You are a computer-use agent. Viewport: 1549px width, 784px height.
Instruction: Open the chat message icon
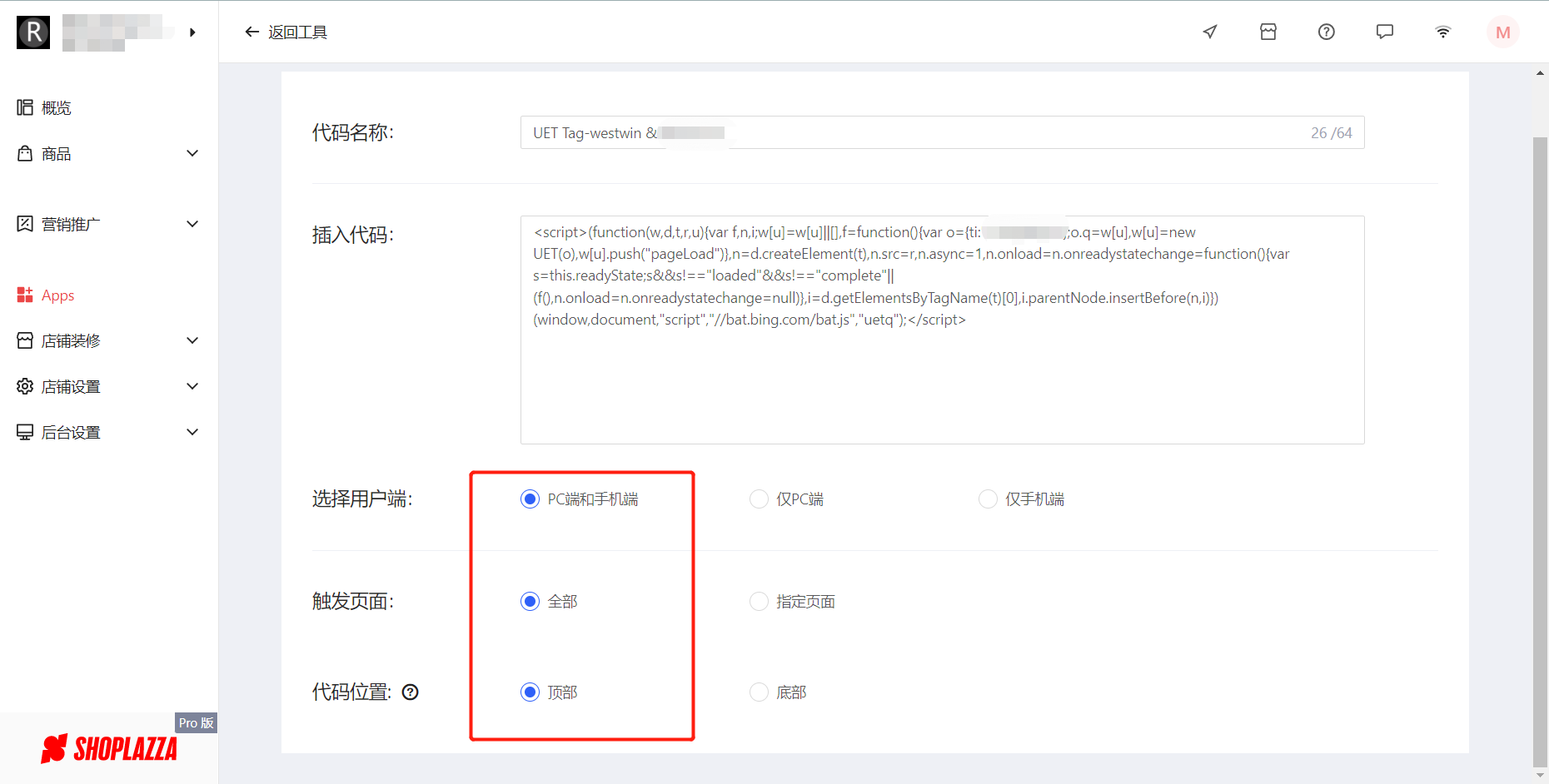point(1385,32)
